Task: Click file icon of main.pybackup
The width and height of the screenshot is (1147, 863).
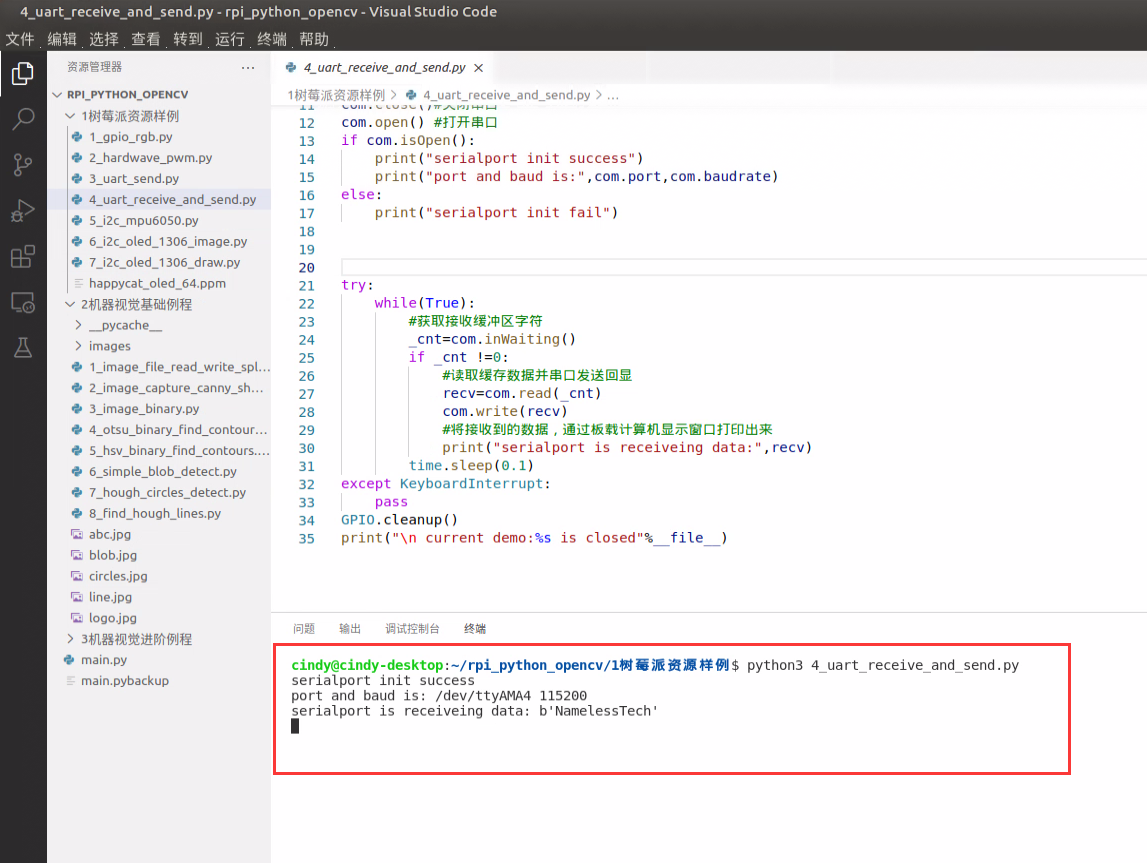Action: [70, 681]
